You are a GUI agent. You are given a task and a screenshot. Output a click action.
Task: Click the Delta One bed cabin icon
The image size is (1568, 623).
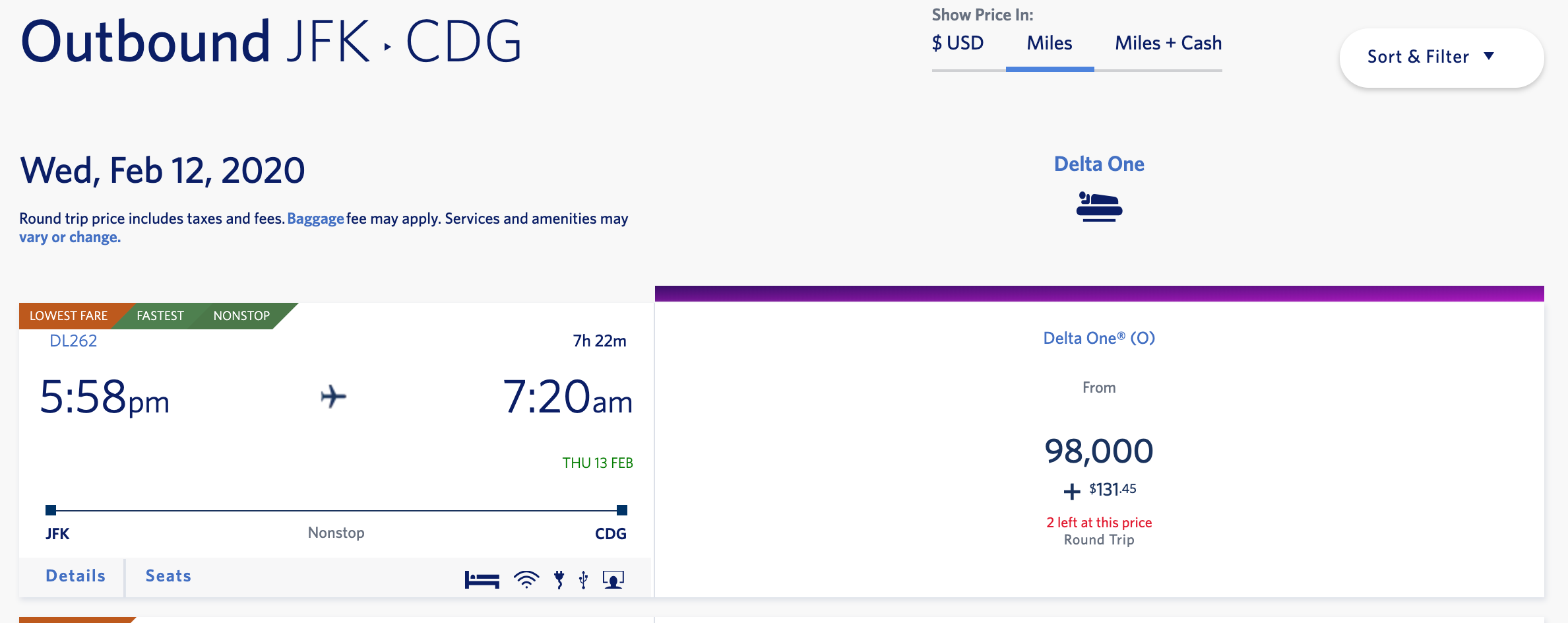[x=1099, y=206]
